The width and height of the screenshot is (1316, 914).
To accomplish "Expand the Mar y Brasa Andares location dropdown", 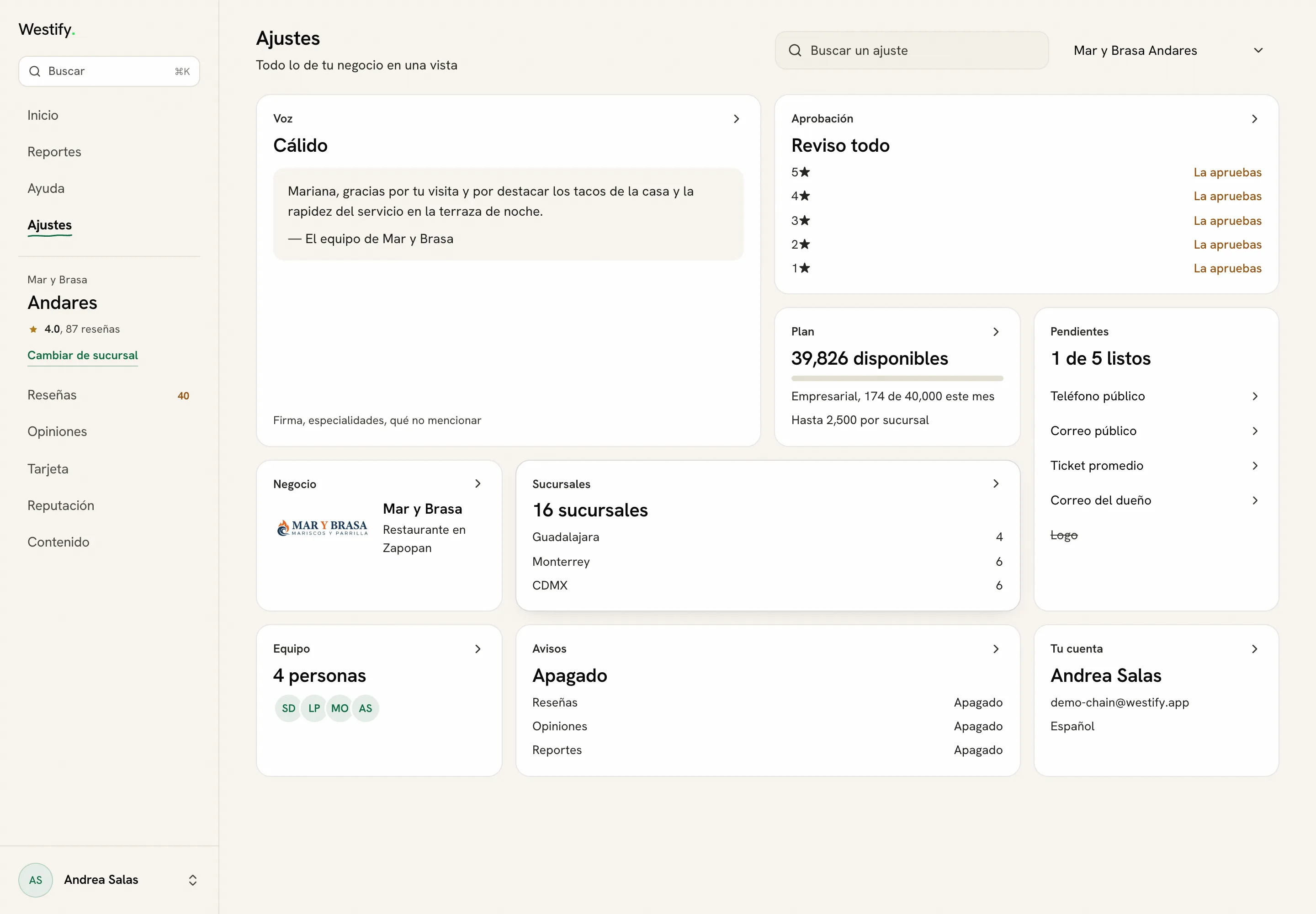I will (x=1168, y=50).
